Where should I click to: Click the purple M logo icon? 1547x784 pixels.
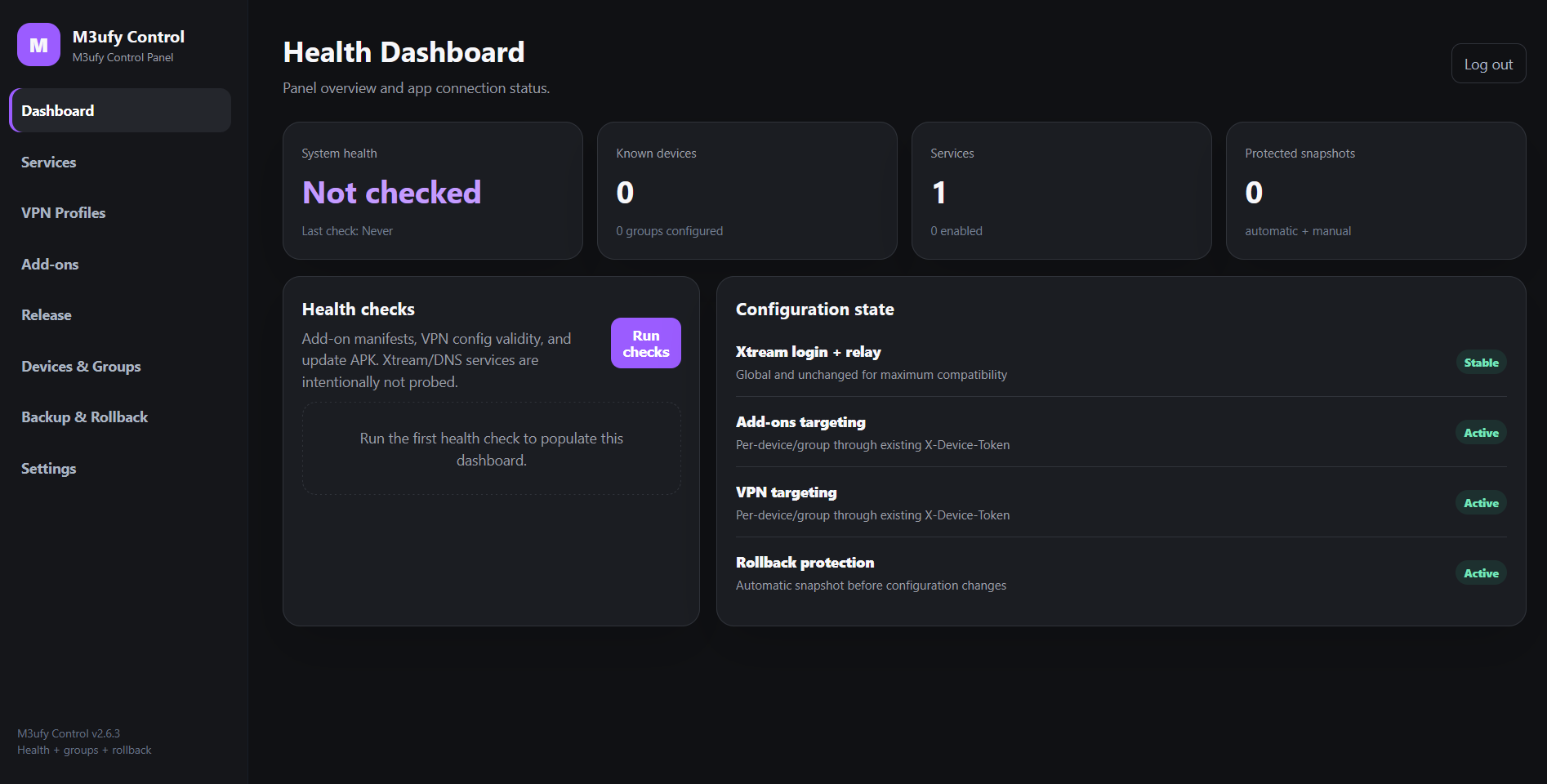tap(38, 45)
